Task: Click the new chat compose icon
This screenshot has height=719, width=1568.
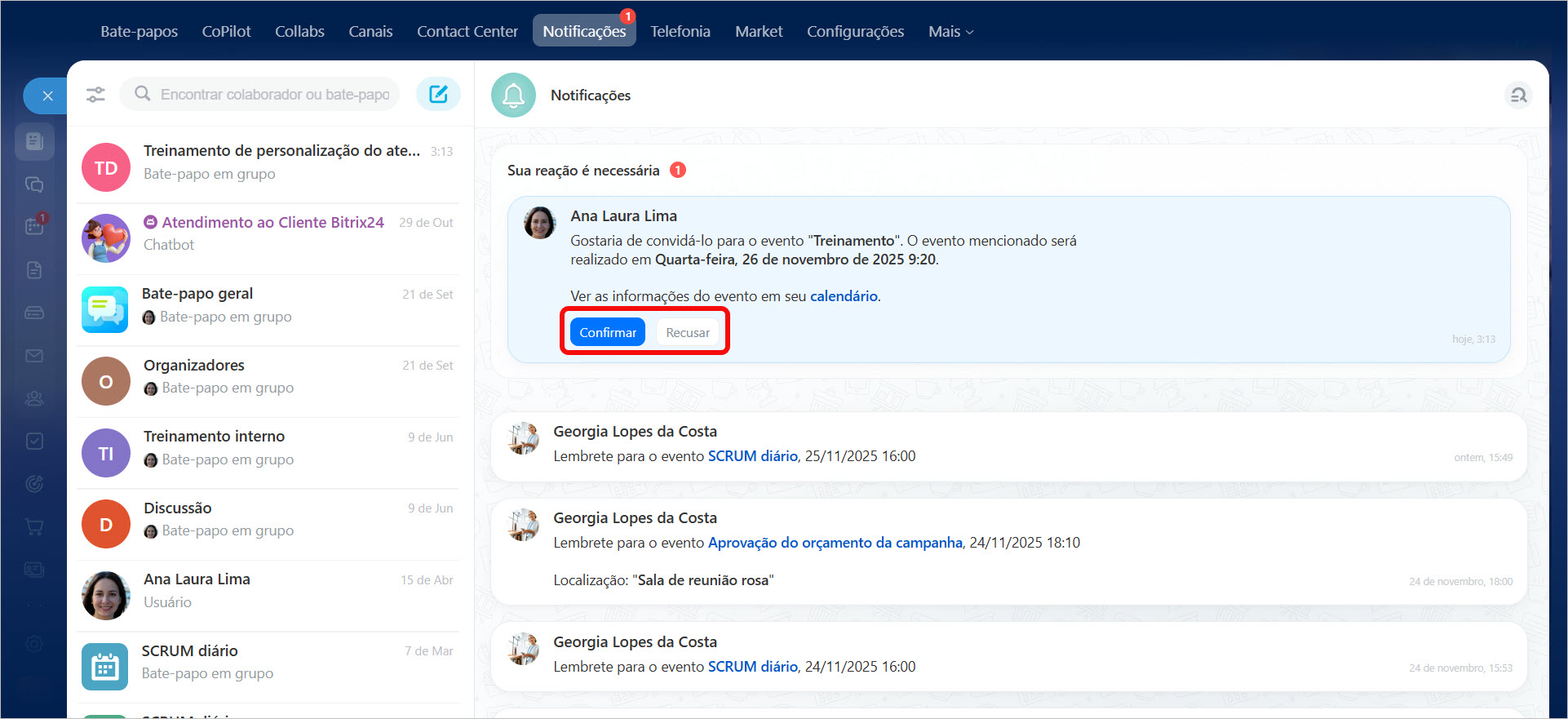Action: [438, 95]
